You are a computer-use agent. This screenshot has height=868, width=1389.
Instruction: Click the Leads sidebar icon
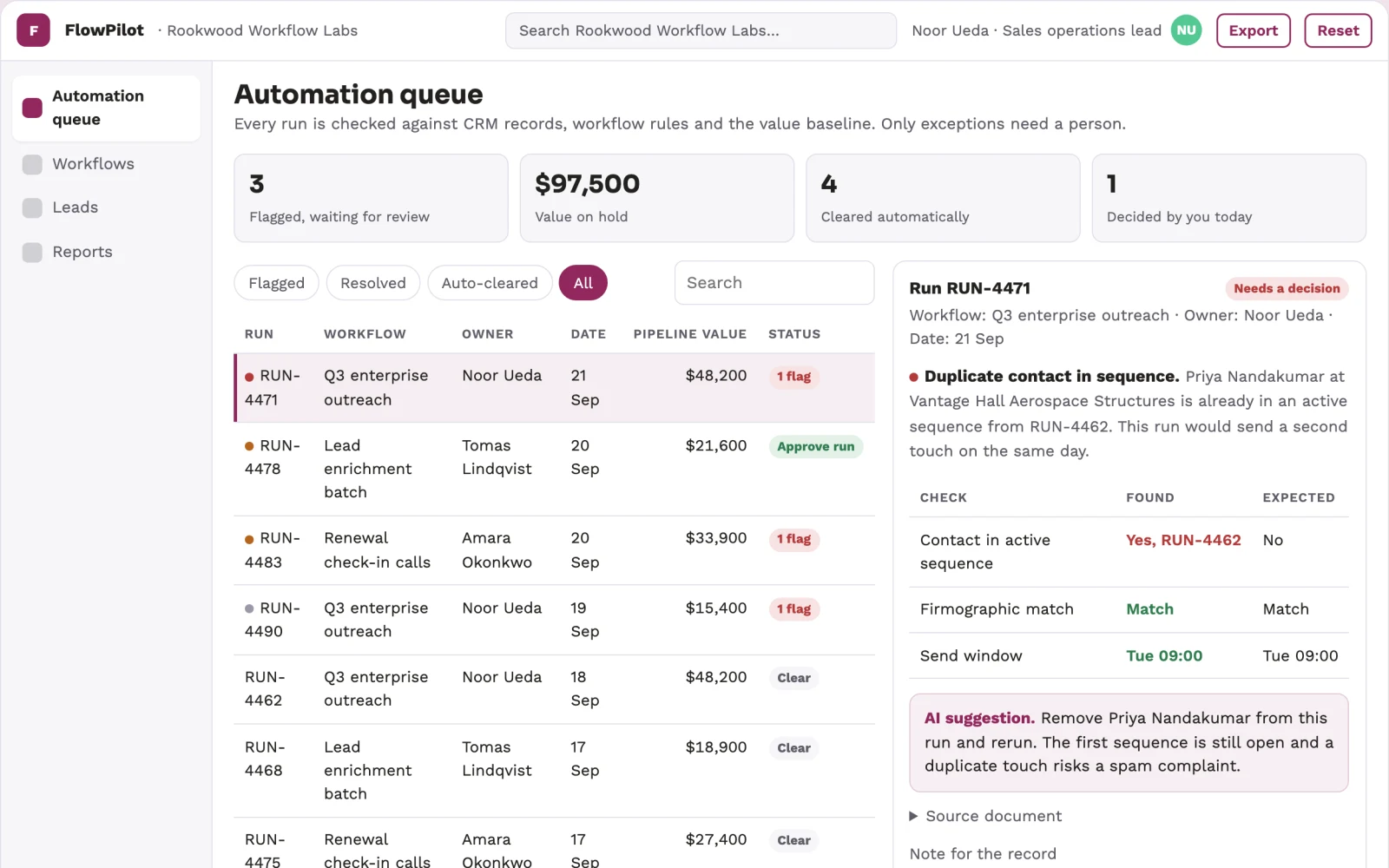tap(32, 207)
